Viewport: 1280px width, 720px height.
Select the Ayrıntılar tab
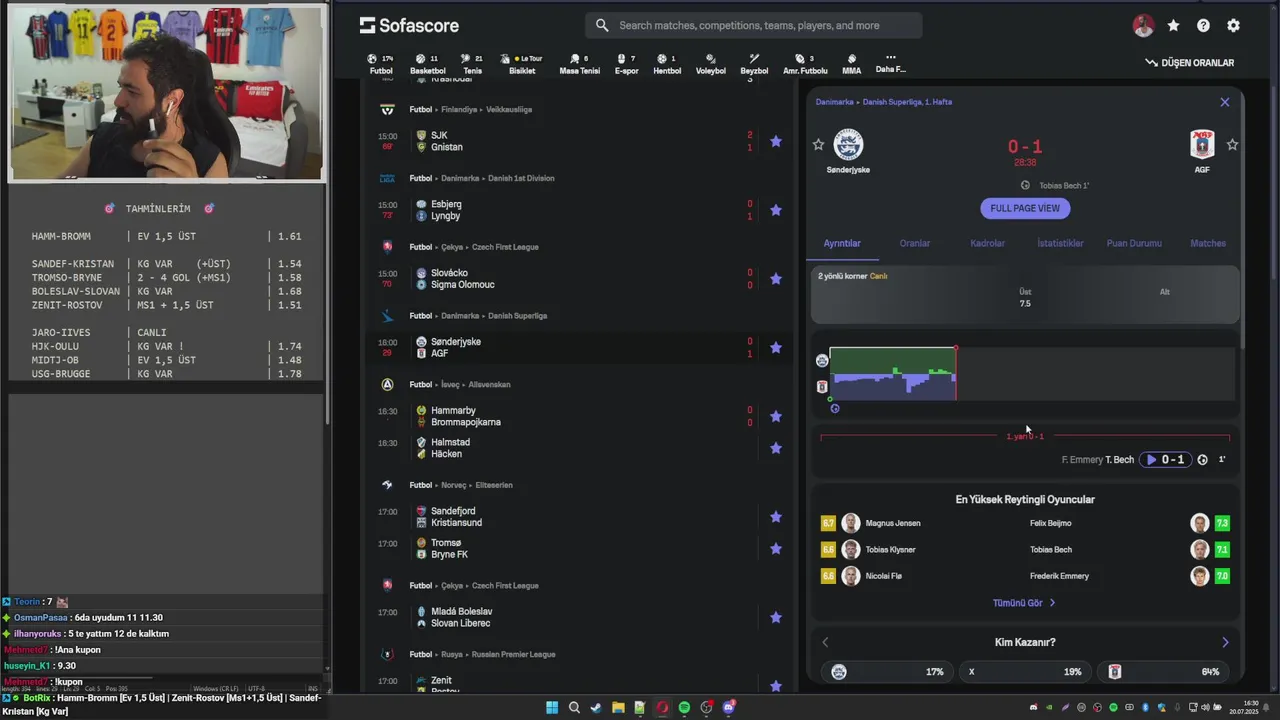coord(842,243)
